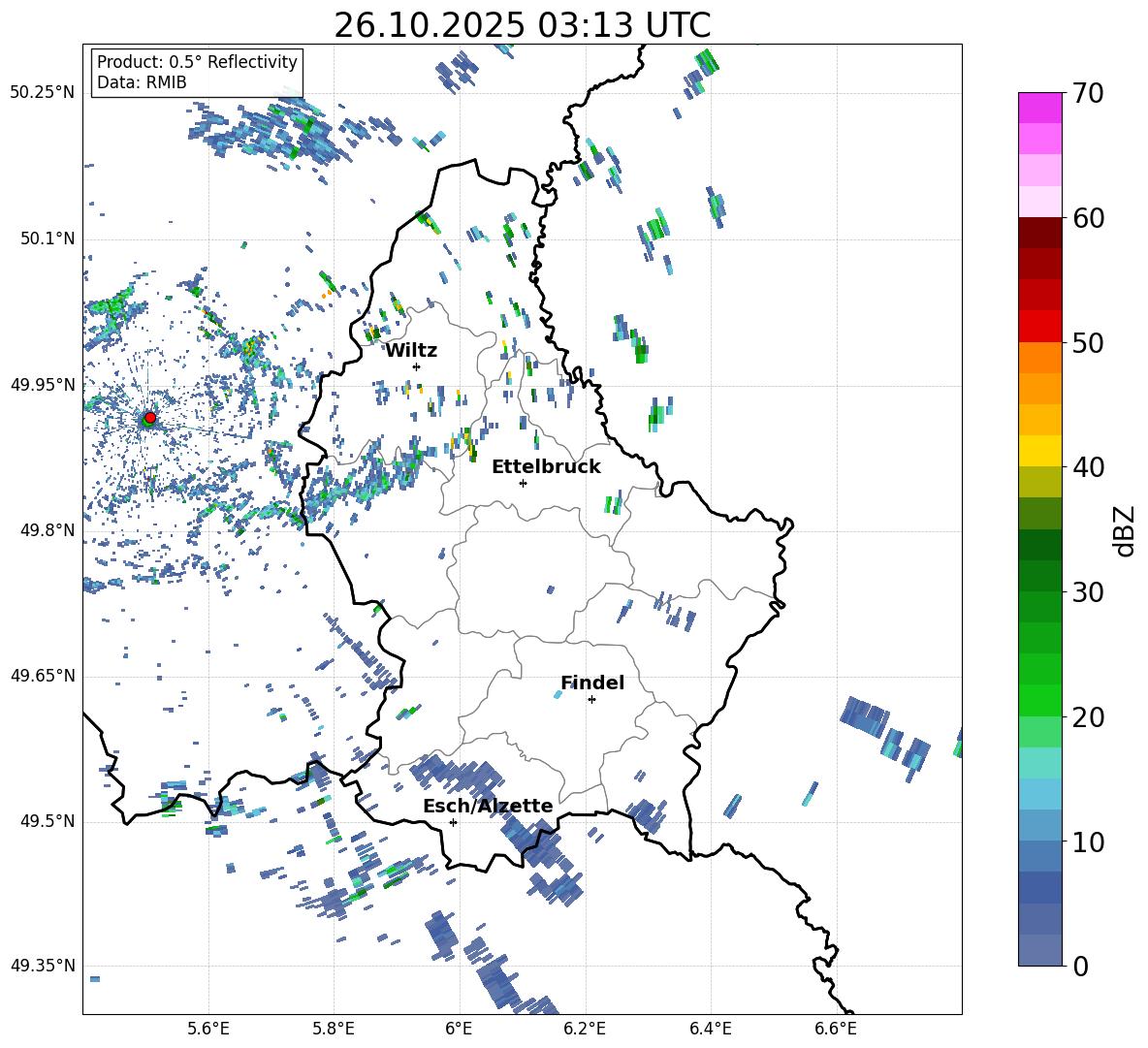Select the yellow colorbar segment above 40
The image size is (1148, 1048).
click(1039, 452)
